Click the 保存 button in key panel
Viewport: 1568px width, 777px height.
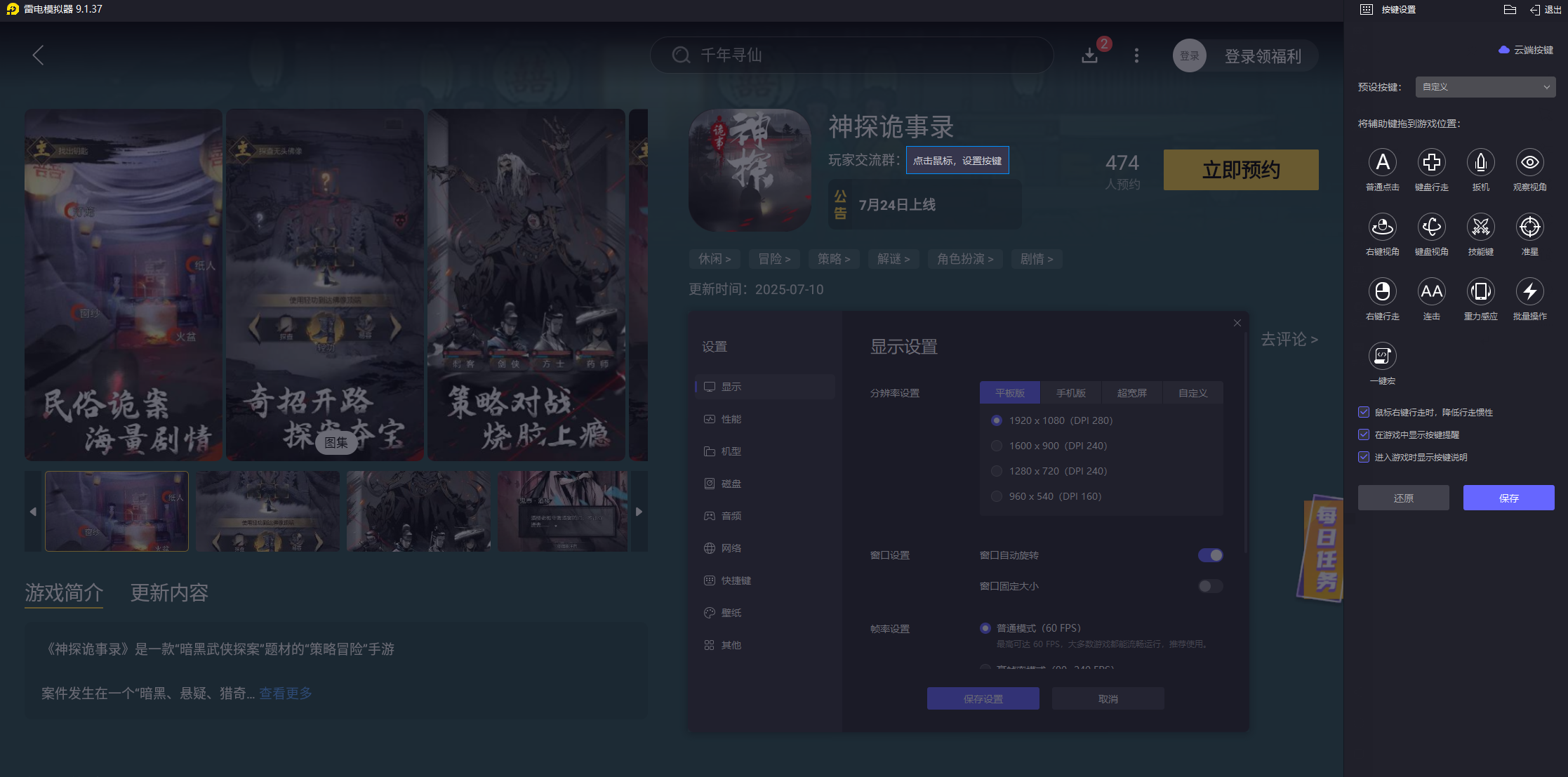pyautogui.click(x=1508, y=498)
